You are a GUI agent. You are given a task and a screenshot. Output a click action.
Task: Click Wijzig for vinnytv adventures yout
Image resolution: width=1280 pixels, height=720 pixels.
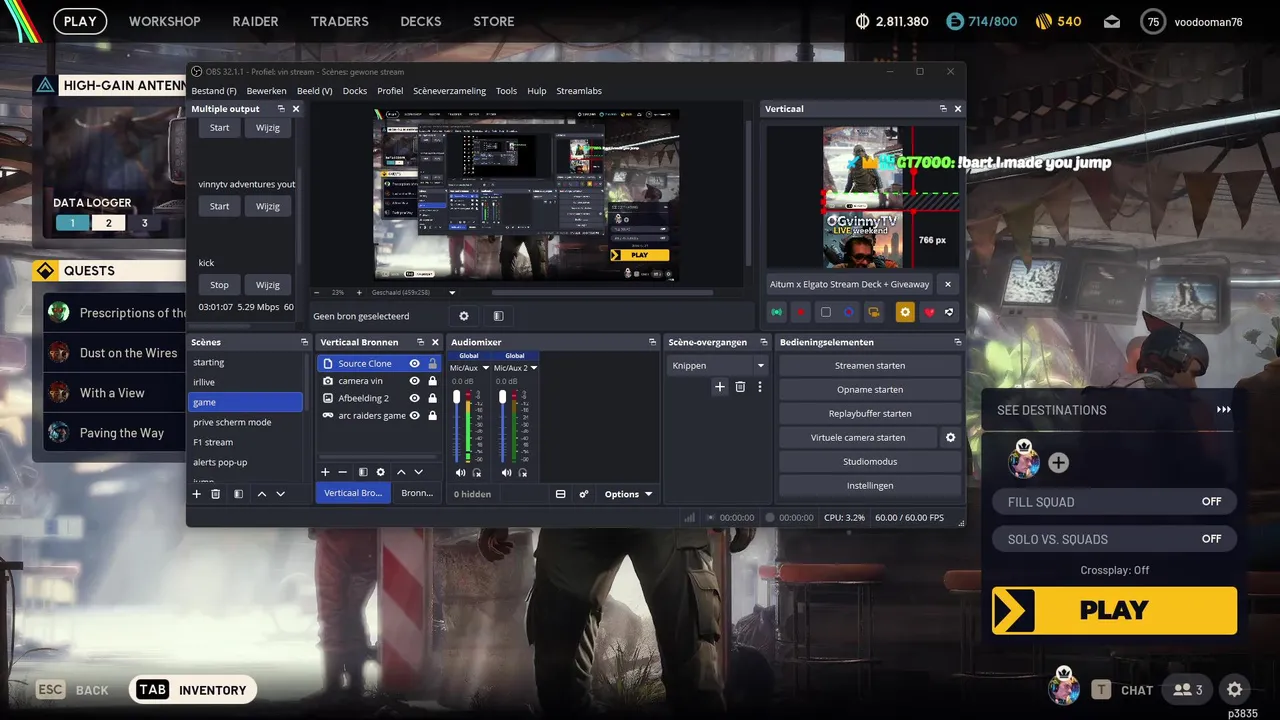268,206
